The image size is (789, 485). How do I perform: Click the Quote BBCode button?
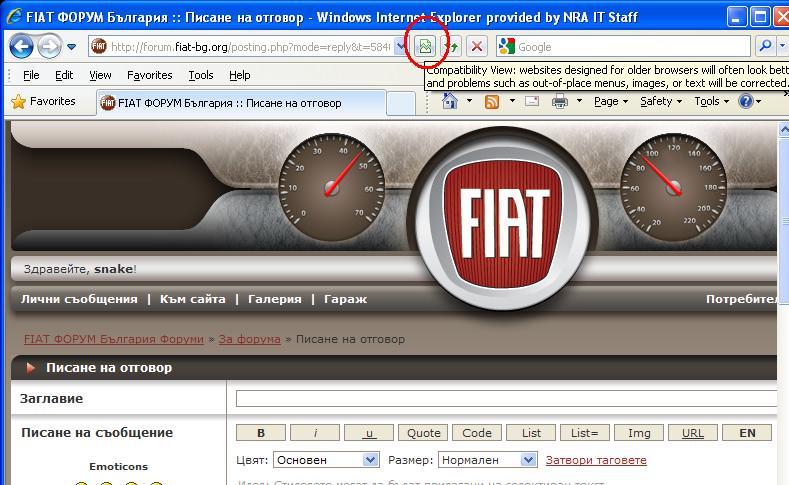tap(423, 433)
